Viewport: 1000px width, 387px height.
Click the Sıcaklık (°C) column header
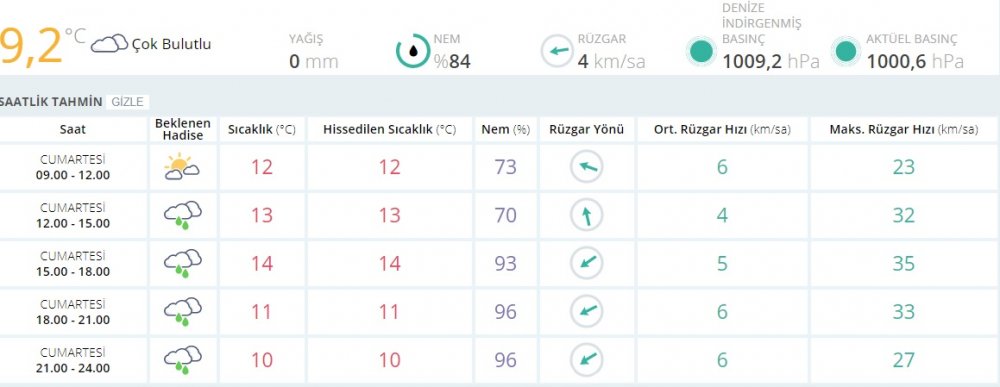tap(262, 129)
